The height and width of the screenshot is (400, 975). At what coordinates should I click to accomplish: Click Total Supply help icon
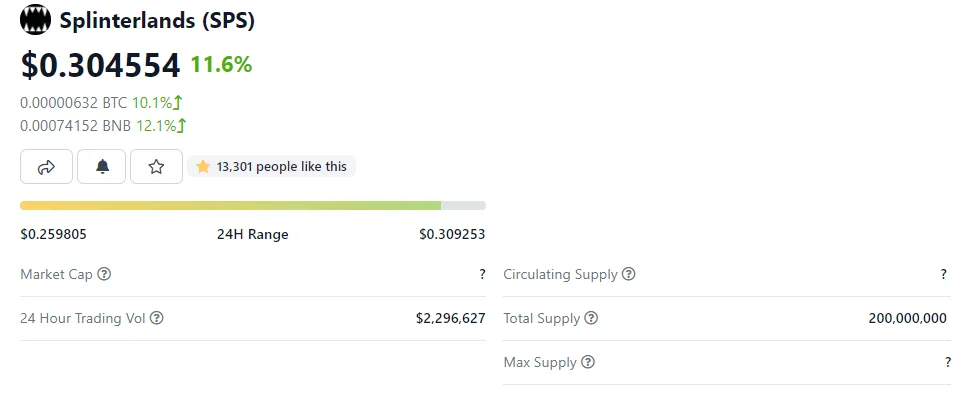click(x=591, y=318)
